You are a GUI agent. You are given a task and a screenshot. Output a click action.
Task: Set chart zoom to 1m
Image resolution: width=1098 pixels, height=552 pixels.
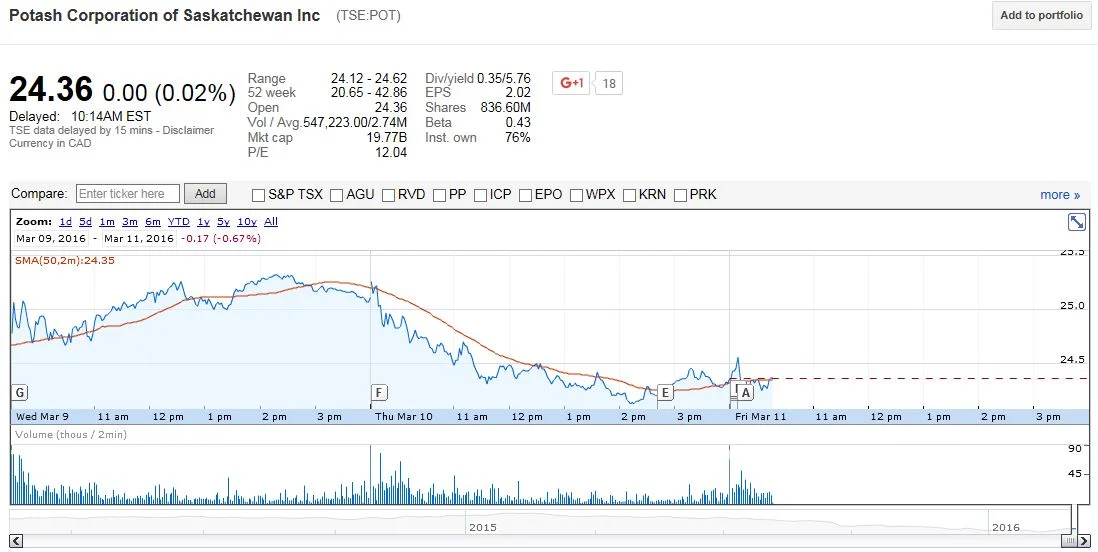pos(106,221)
